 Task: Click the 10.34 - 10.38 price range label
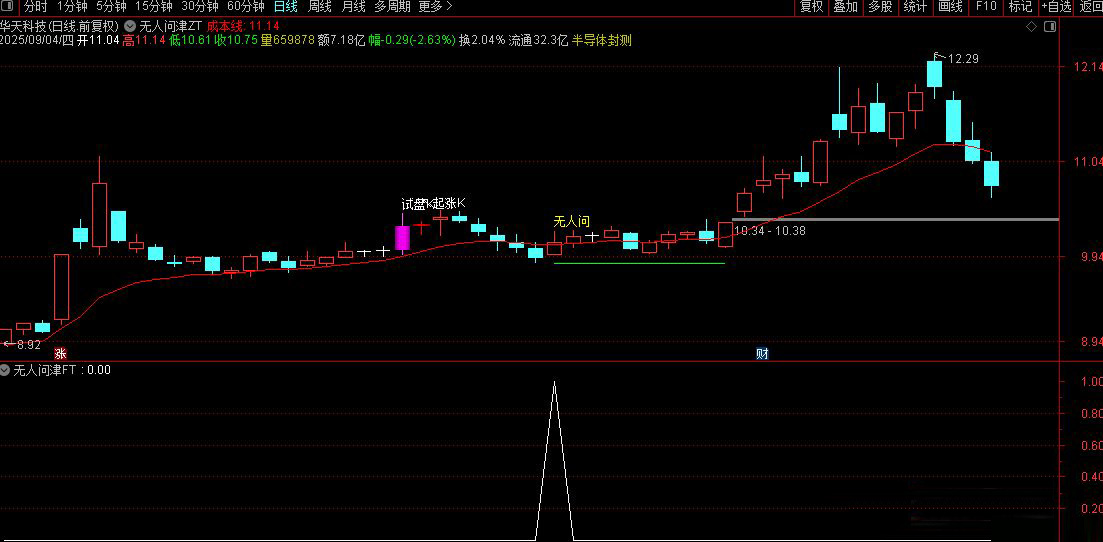coord(770,230)
